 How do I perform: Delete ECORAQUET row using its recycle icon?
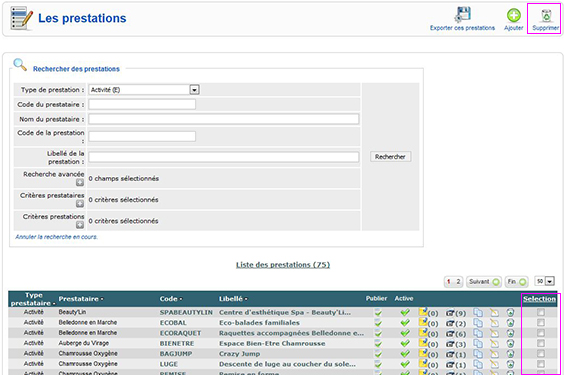(510, 333)
